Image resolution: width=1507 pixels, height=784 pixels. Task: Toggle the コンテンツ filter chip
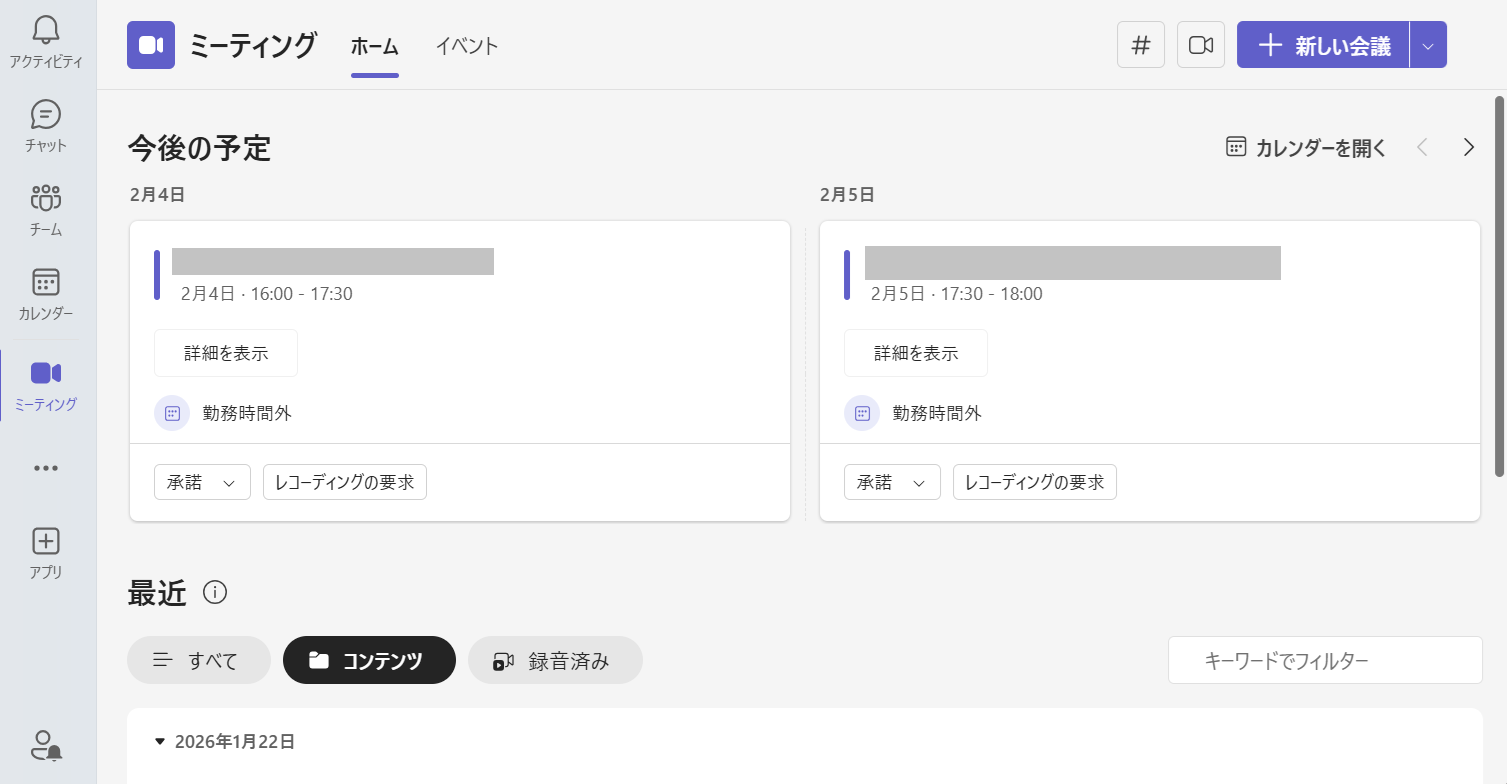click(369, 660)
